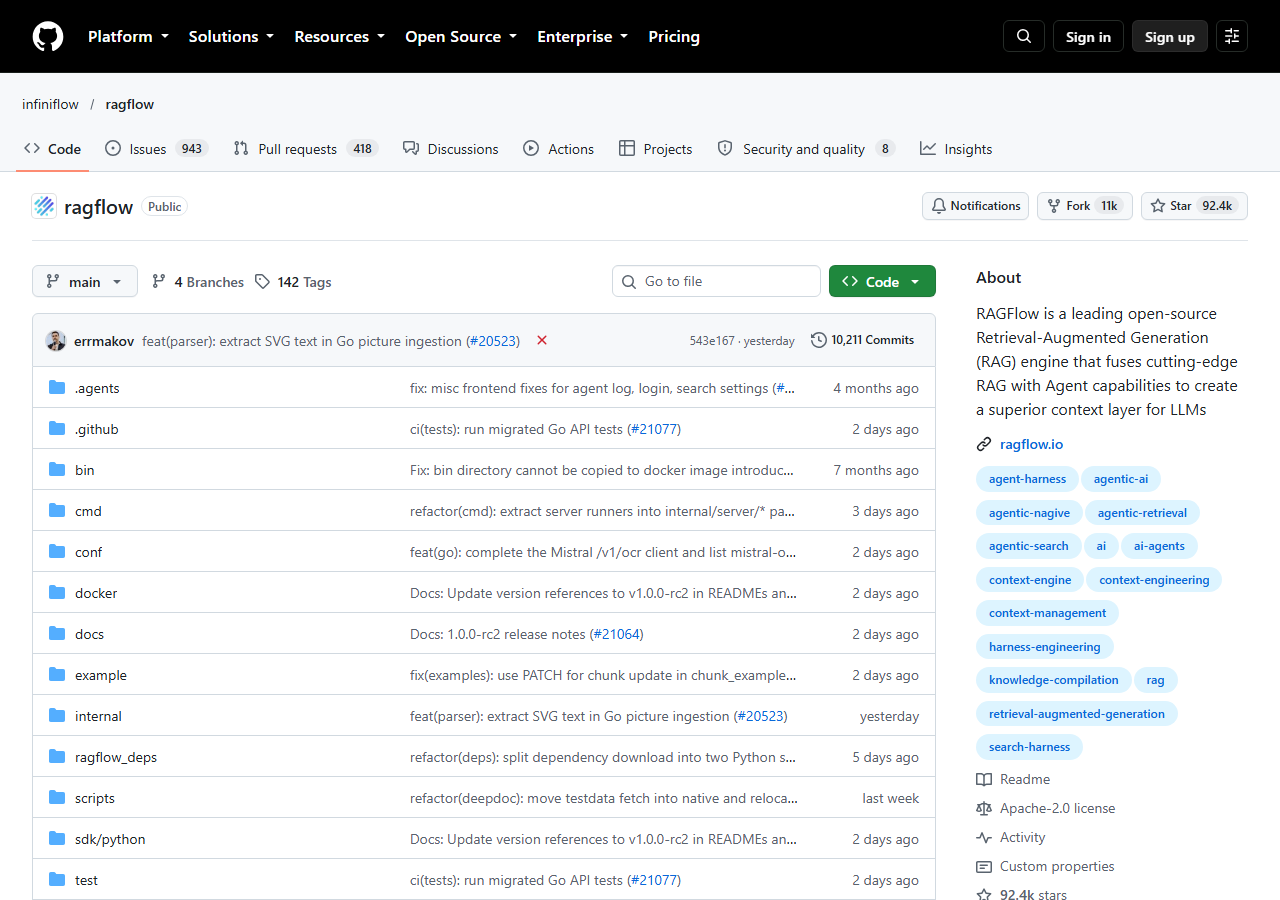The width and height of the screenshot is (1280, 900).
Task: Click the Readme book icon
Action: pos(984,780)
